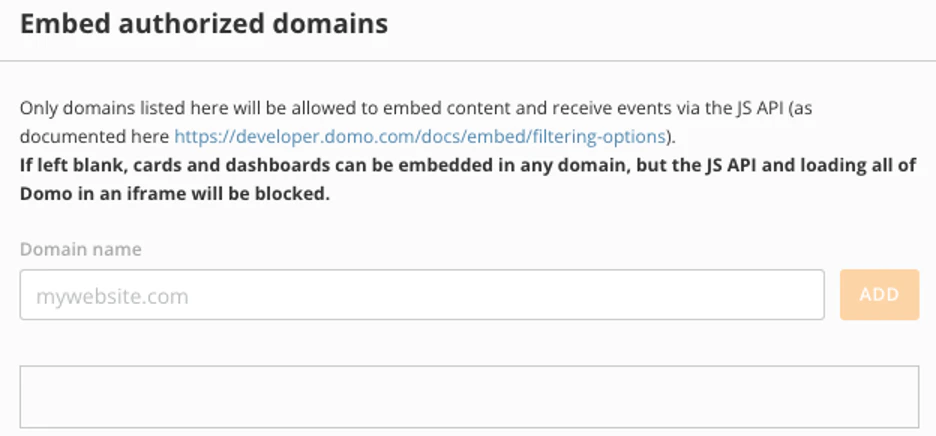The image size is (936, 436).
Task: Click the mywebsite.com placeholder text
Action: tap(112, 296)
